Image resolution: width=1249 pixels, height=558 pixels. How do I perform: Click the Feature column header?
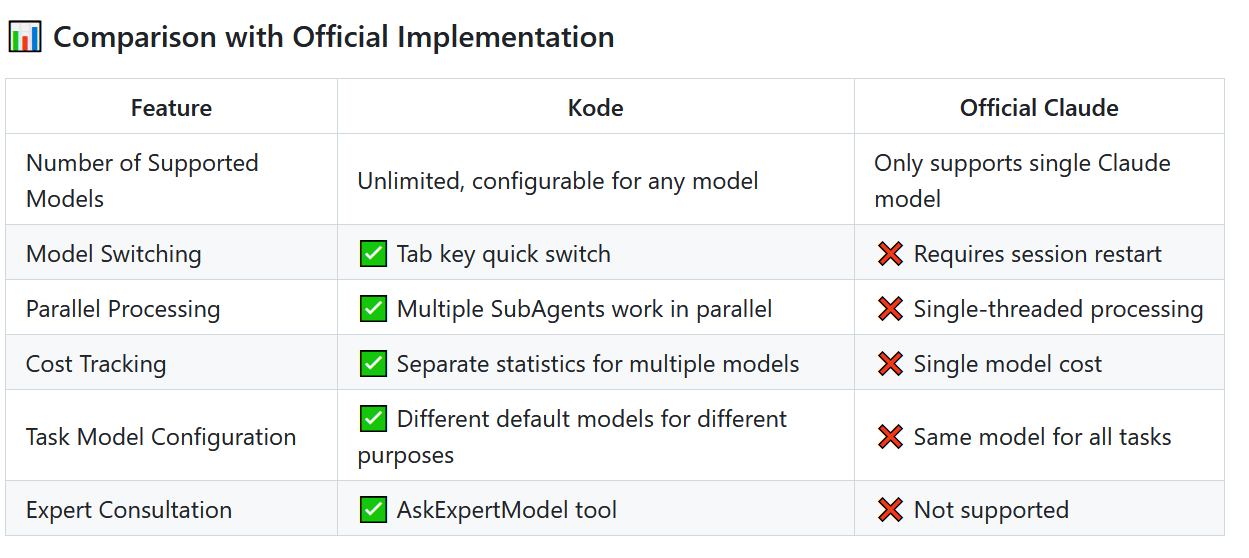click(171, 108)
